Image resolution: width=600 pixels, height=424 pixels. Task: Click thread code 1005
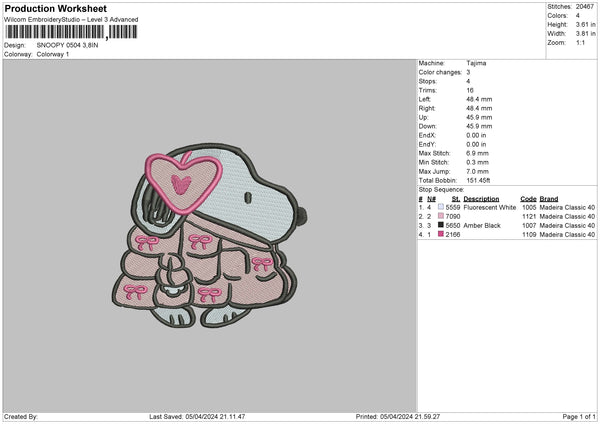click(x=529, y=207)
